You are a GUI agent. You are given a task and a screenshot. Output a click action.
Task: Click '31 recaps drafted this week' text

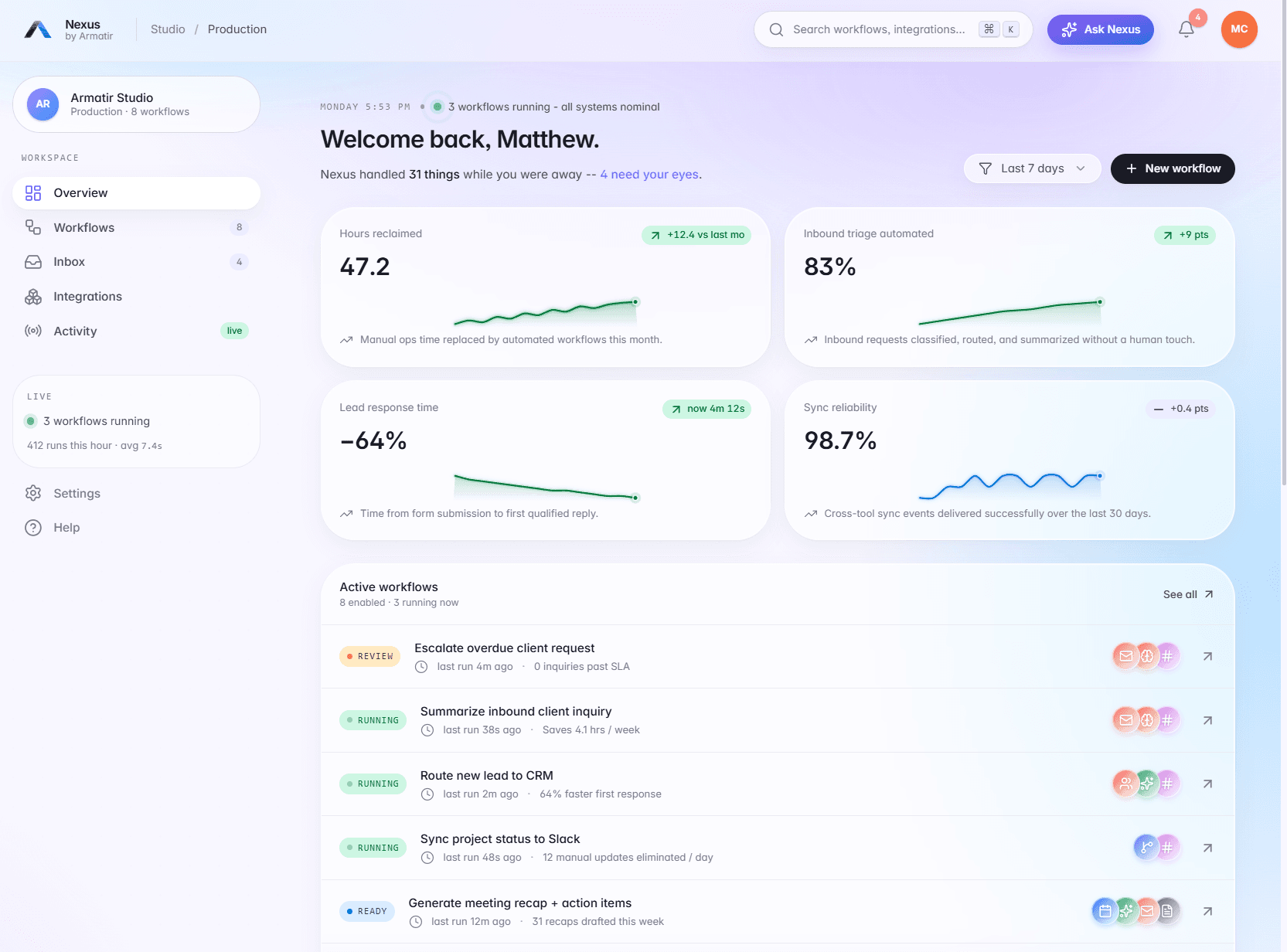598,922
